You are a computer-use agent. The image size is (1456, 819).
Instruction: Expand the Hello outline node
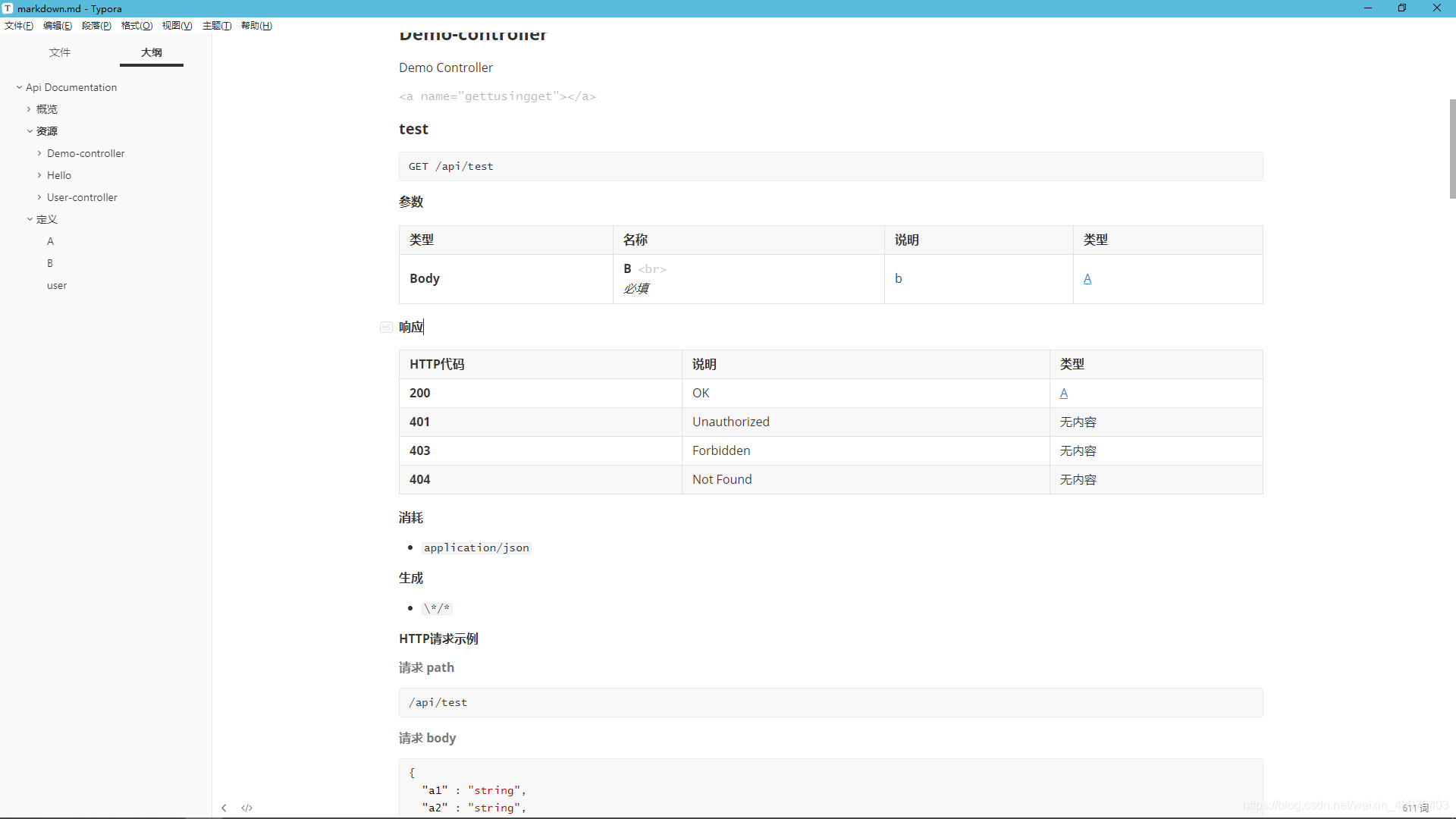pyautogui.click(x=40, y=175)
